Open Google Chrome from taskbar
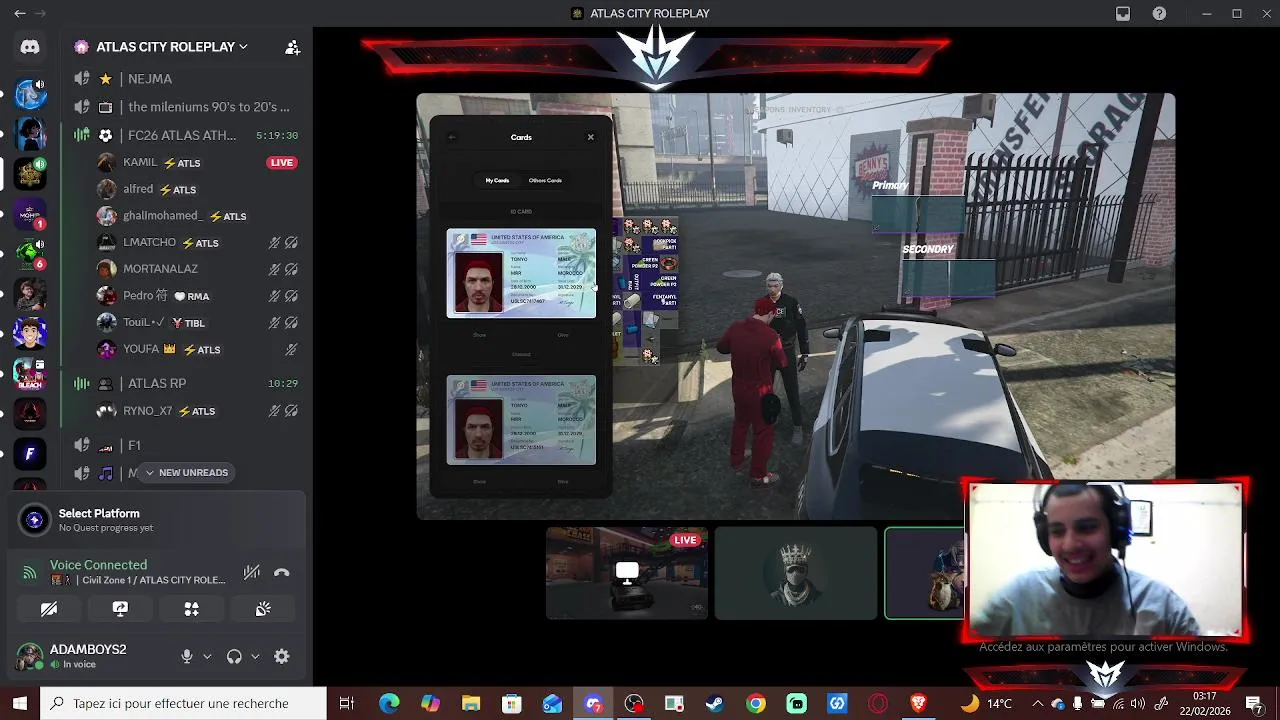Viewport: 1280px width, 720px height. coord(756,703)
